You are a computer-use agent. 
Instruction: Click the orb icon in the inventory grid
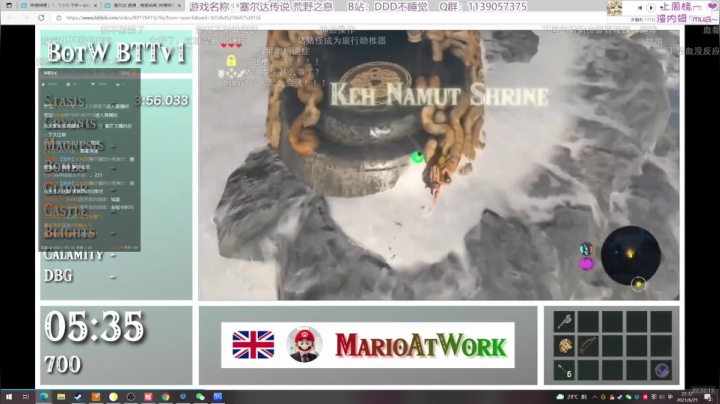(662, 370)
